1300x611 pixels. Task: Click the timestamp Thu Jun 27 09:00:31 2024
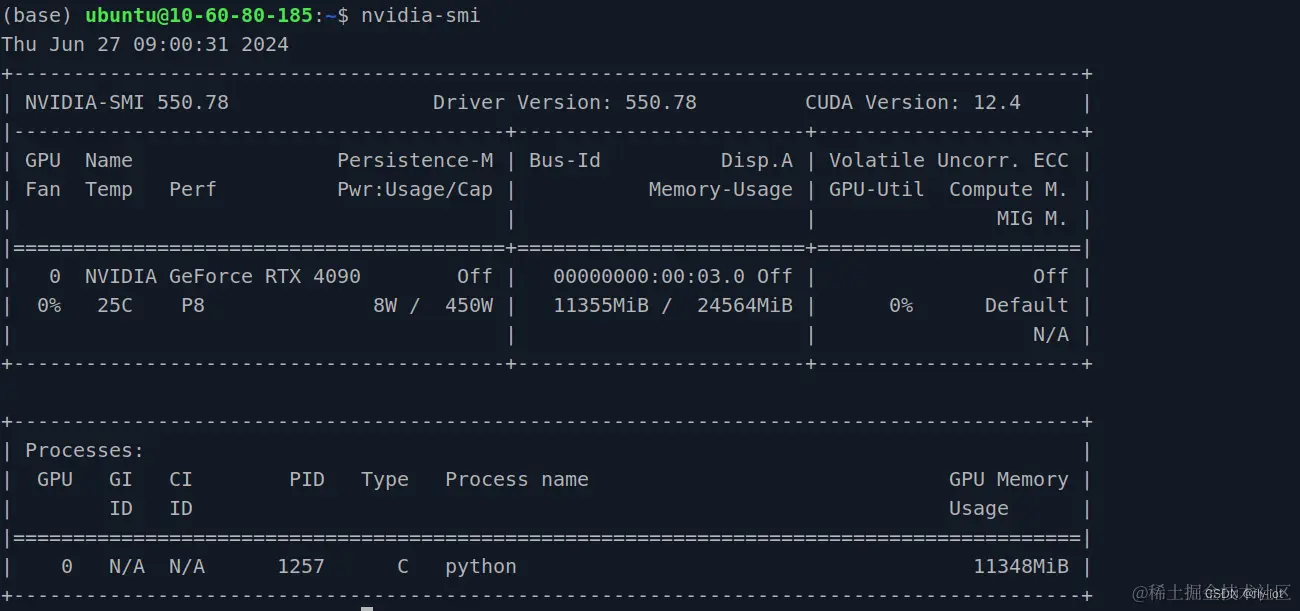(145, 45)
